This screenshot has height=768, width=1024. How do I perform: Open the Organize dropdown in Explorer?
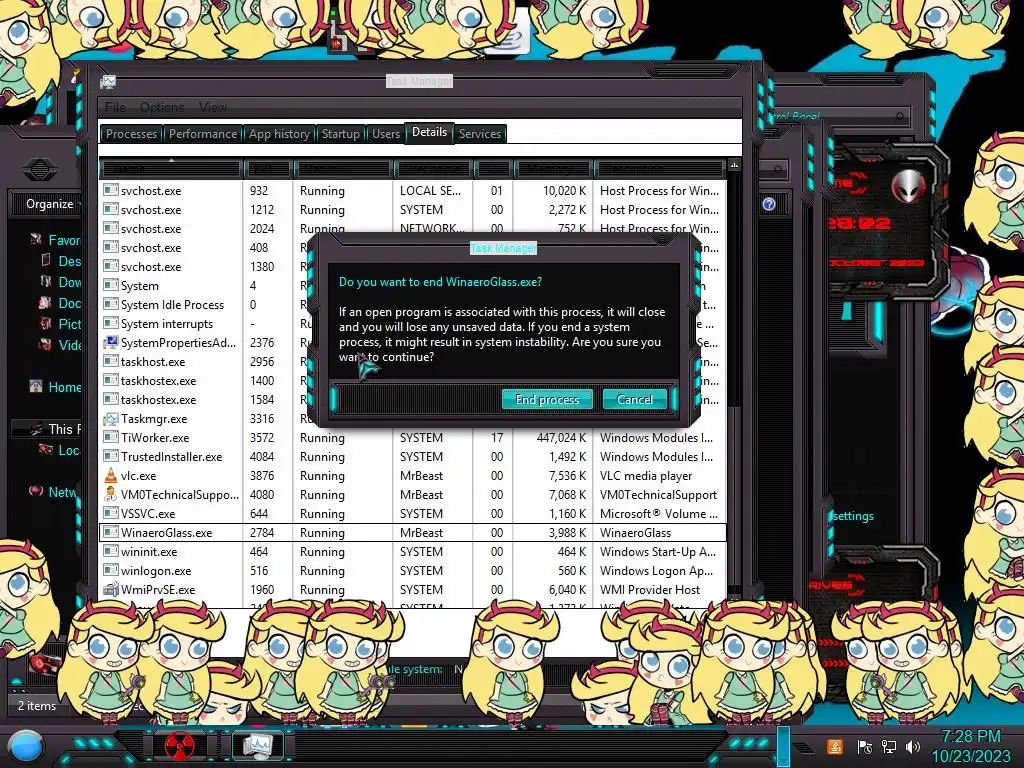[x=52, y=204]
